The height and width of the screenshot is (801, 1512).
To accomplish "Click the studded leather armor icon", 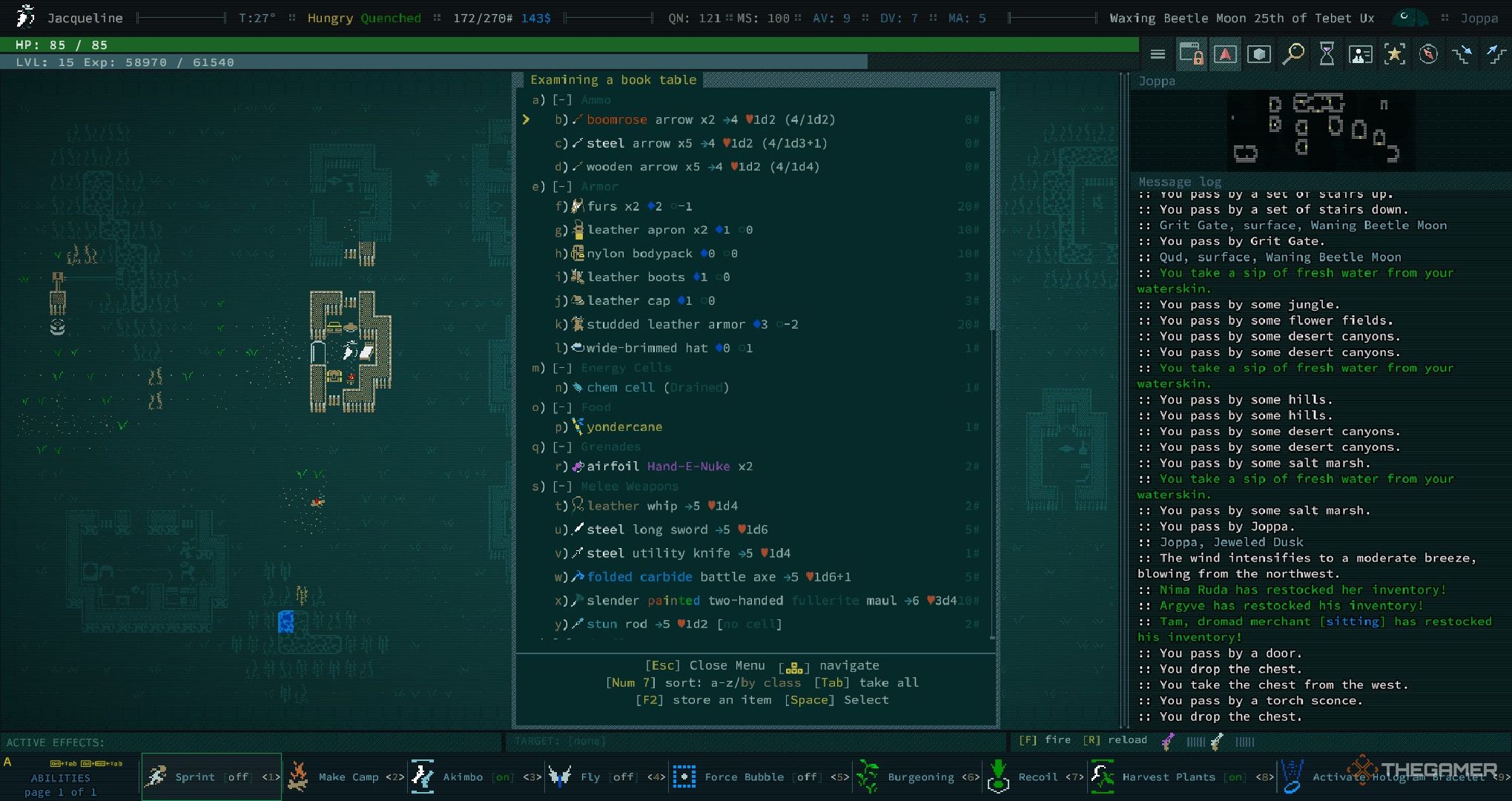I will tap(578, 324).
